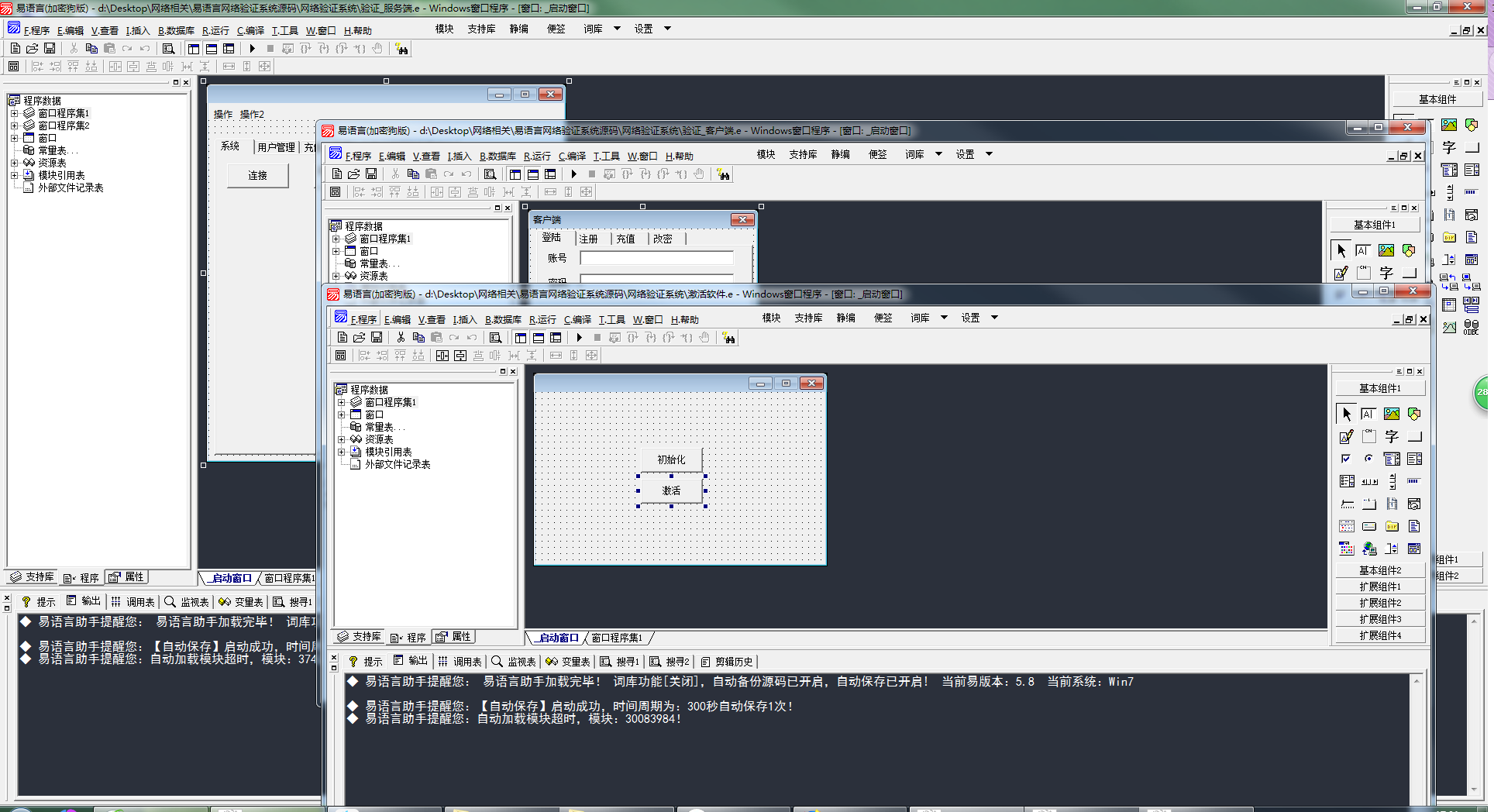Switch to 剪辑历史 tab in 激活软件 output panel
This screenshot has height=812, width=1494.
(x=727, y=662)
